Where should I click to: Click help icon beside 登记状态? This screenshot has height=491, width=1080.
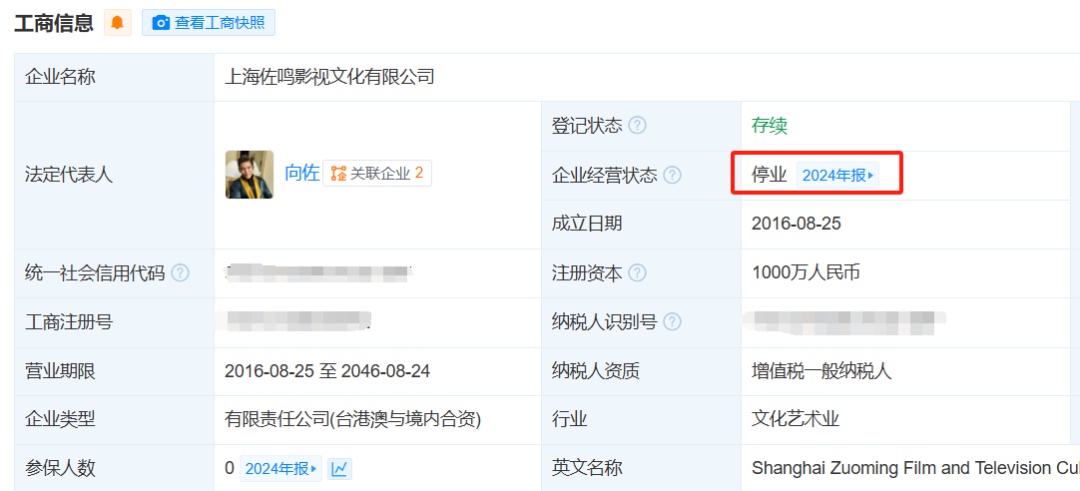pyautogui.click(x=637, y=126)
